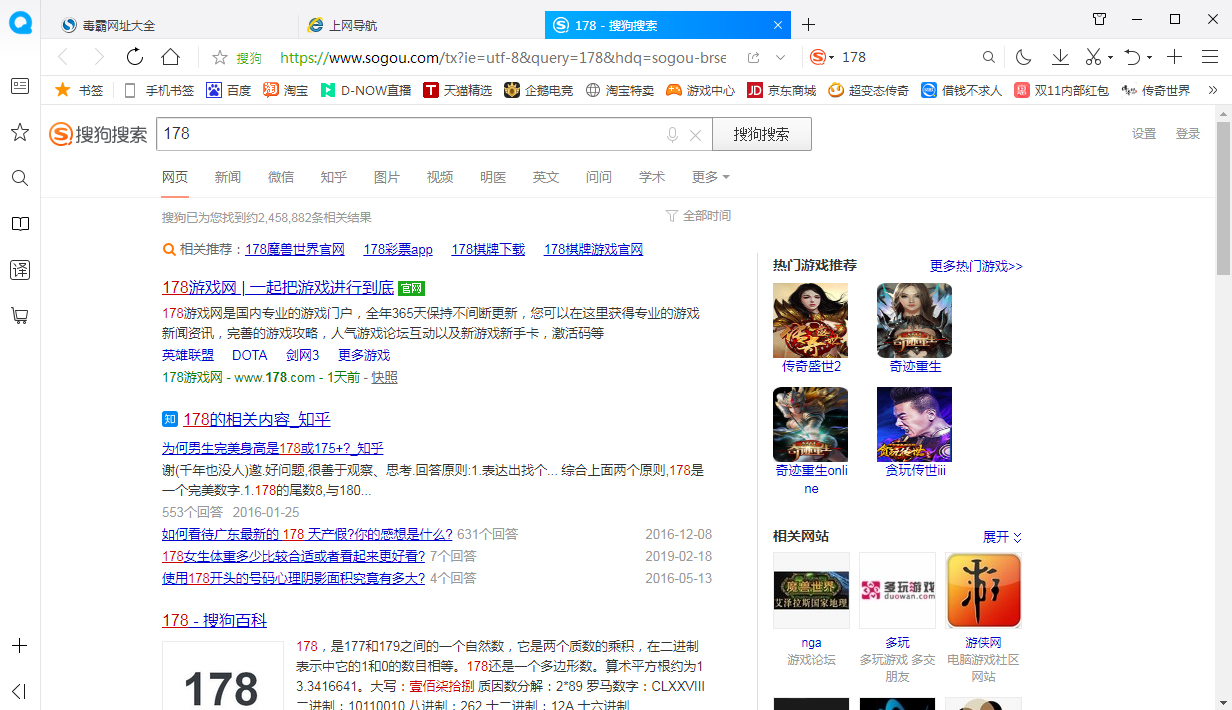Select the translate tool in the left sidebar
Viewport: 1232px width, 710px height.
pos(20,270)
